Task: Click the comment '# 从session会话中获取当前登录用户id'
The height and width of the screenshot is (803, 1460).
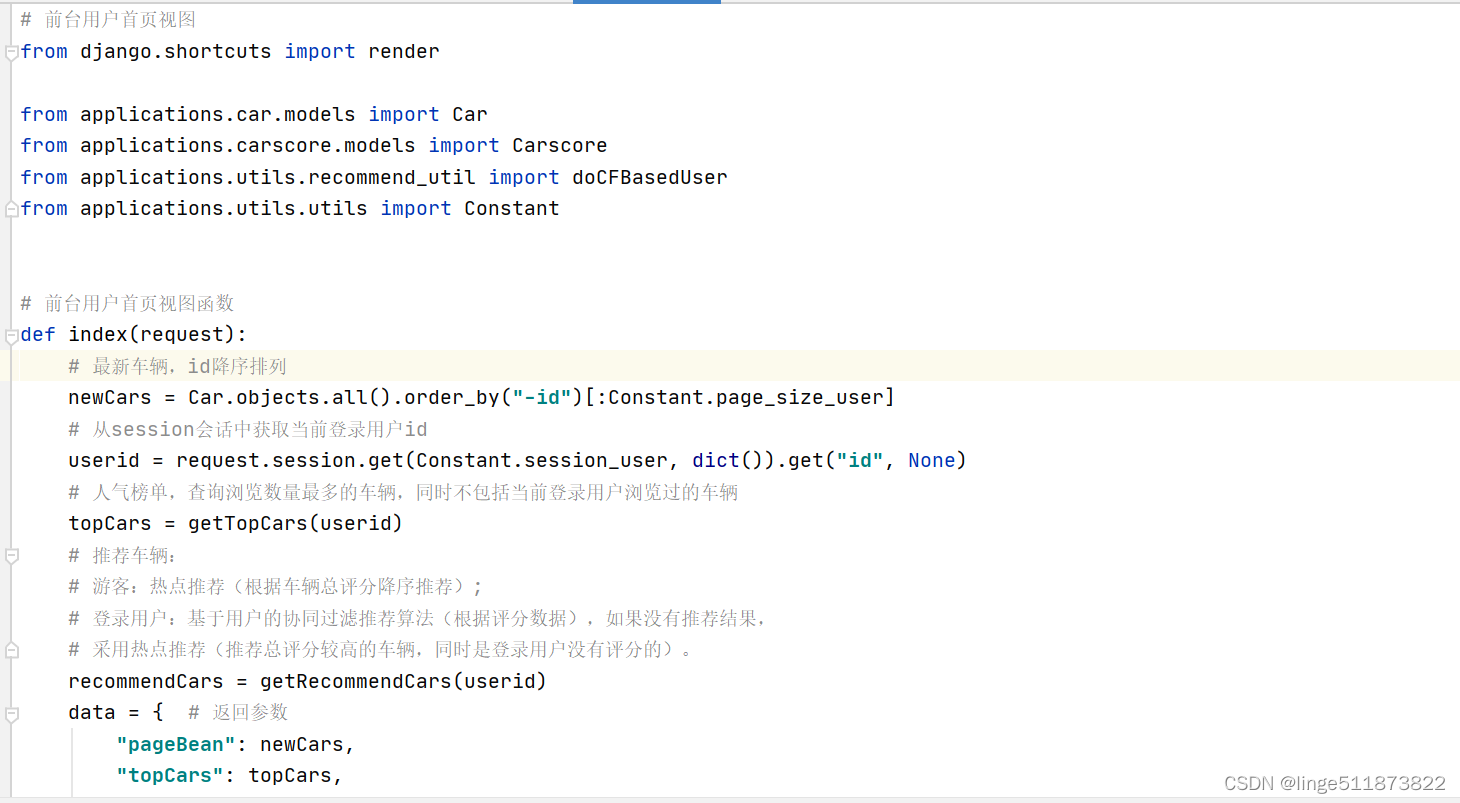Action: [248, 429]
